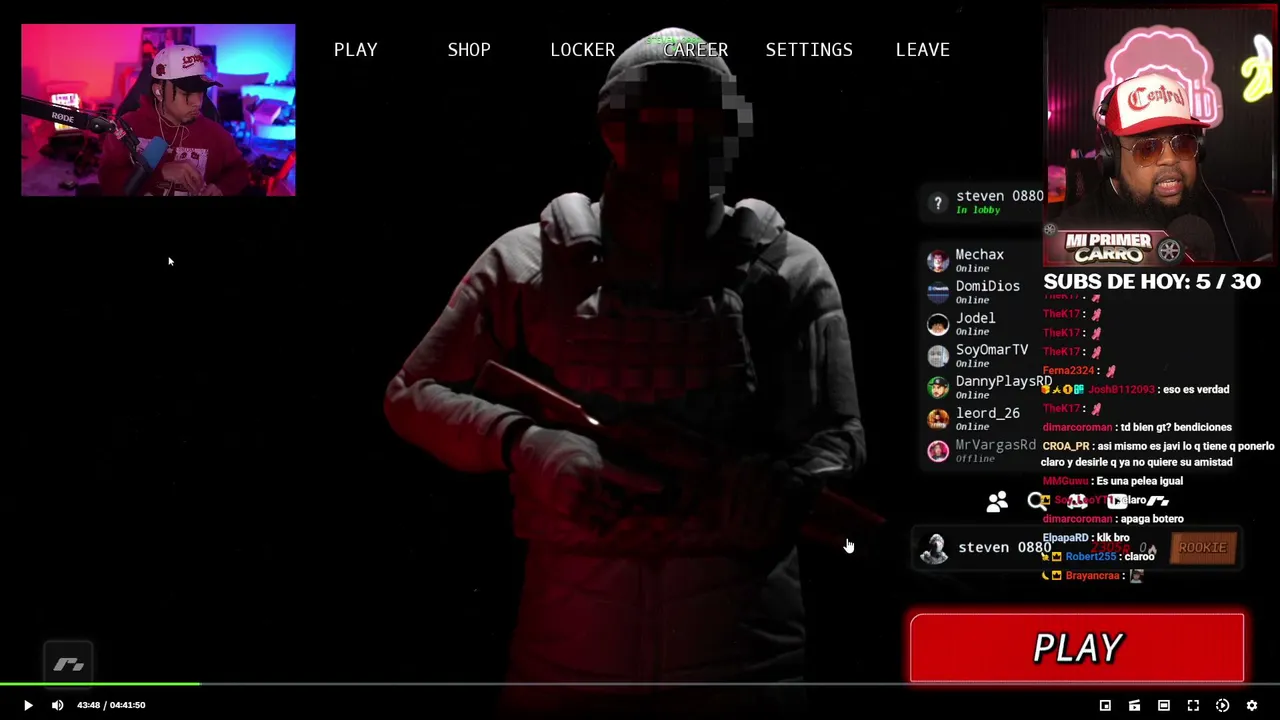The width and height of the screenshot is (1280, 720).
Task: Click the search magnifier icon near friends
Action: click(x=1036, y=501)
